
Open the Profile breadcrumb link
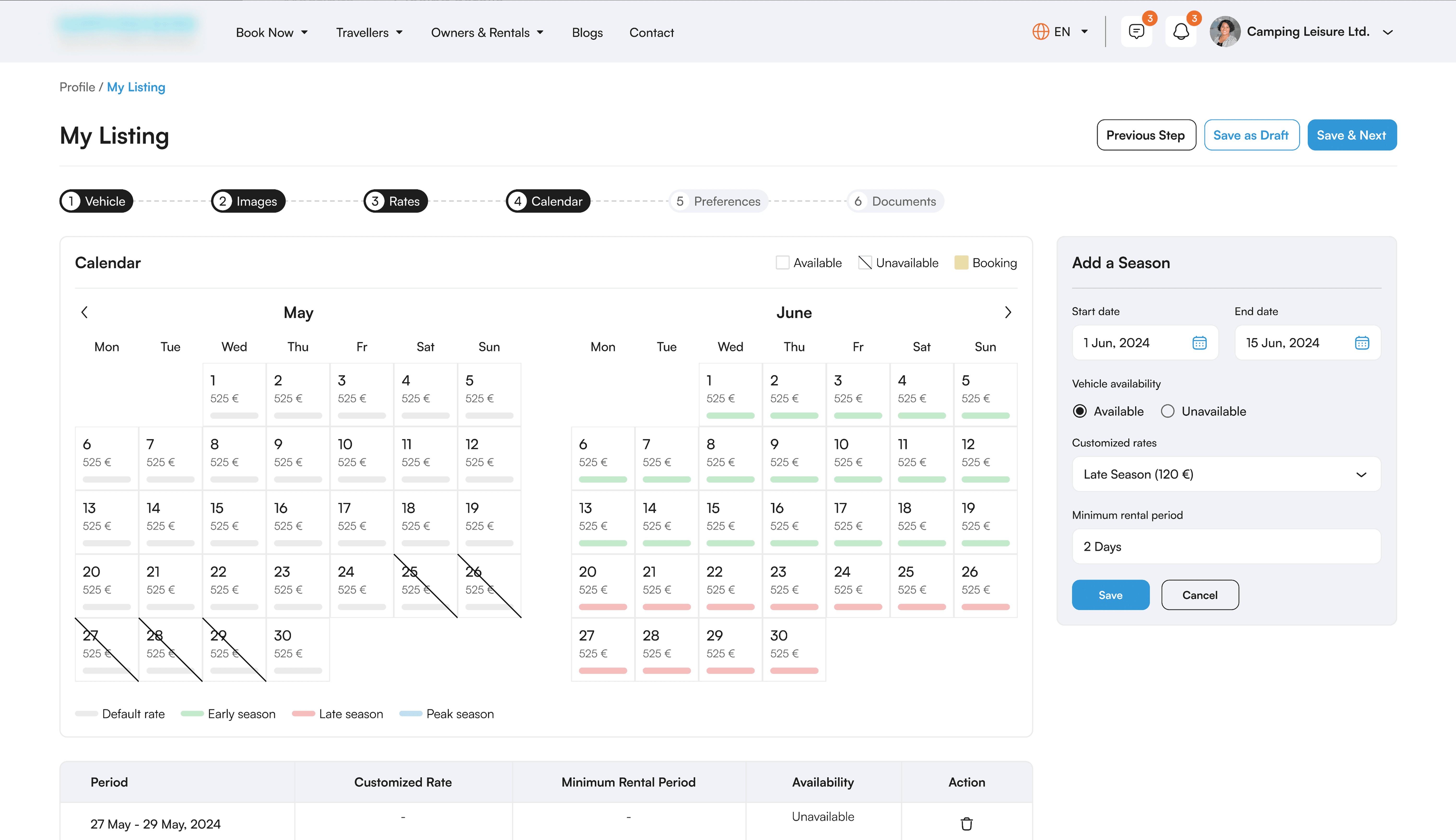[77, 87]
